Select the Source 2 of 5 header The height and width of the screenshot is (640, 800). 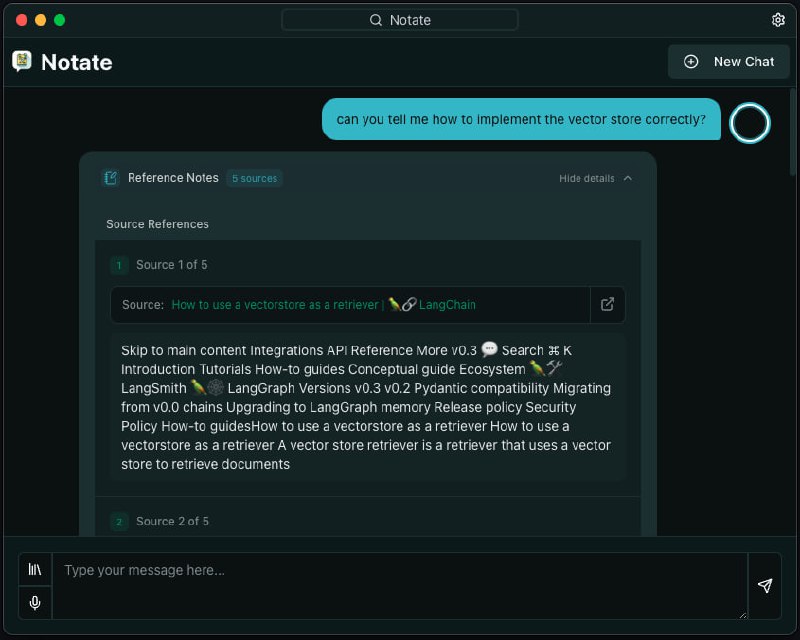171,521
